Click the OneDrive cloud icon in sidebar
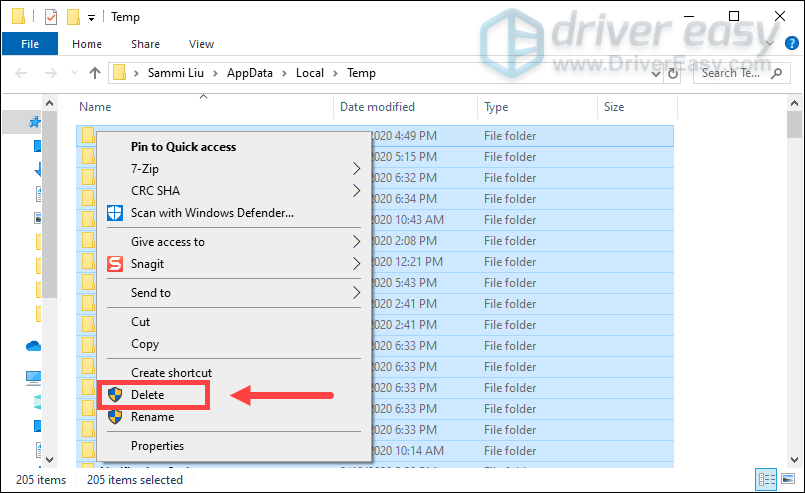 coord(34,346)
